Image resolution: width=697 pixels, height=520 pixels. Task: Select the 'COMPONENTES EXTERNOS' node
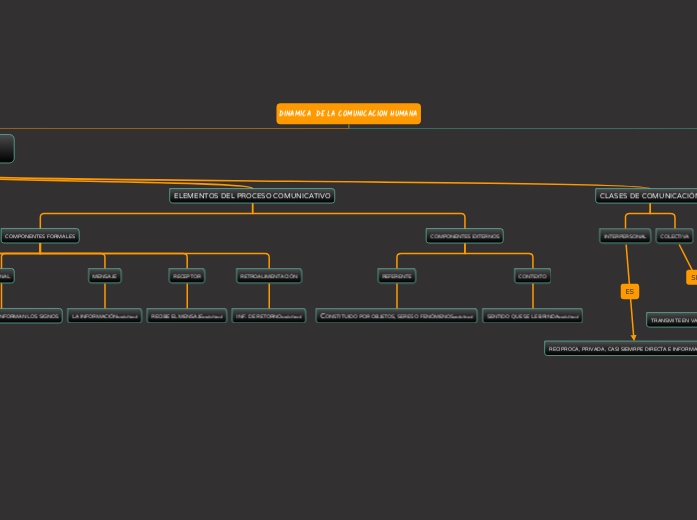[x=465, y=236]
